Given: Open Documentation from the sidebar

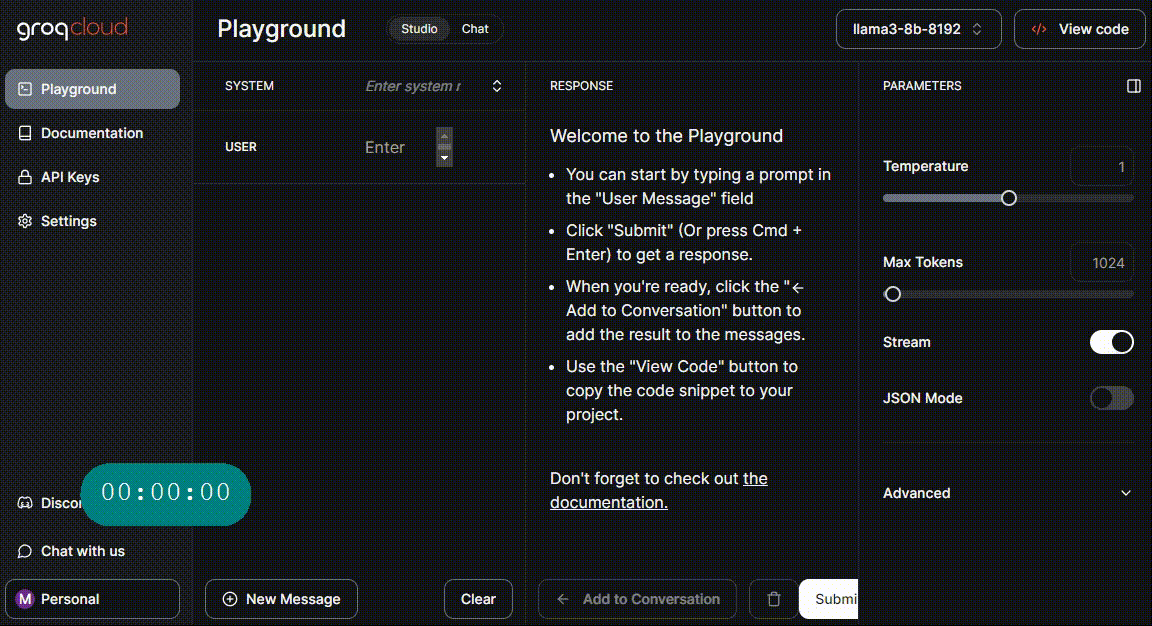Looking at the screenshot, I should pos(92,133).
